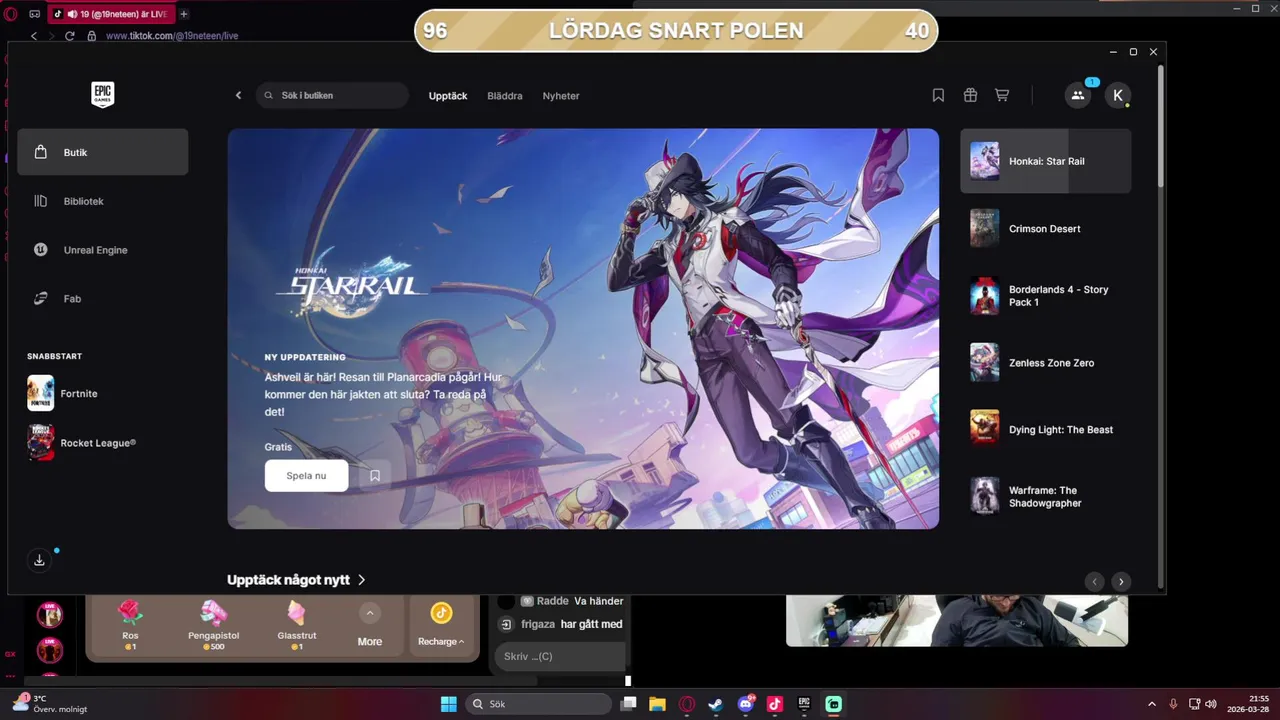
Task: Reload the TikTok page
Action: [69, 35]
